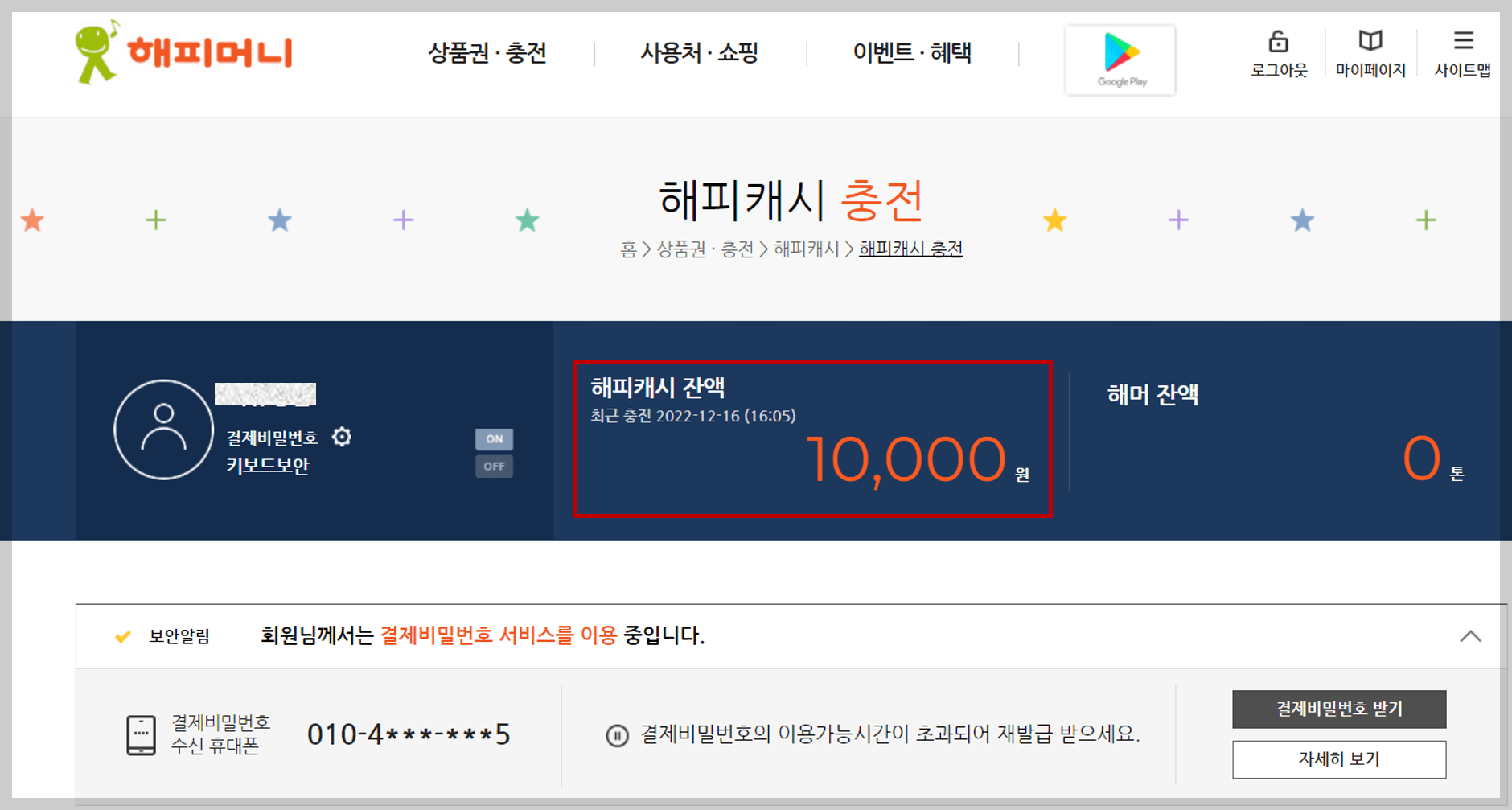
Task: Open the 이벤트·혜택 menu
Action: 913,52
